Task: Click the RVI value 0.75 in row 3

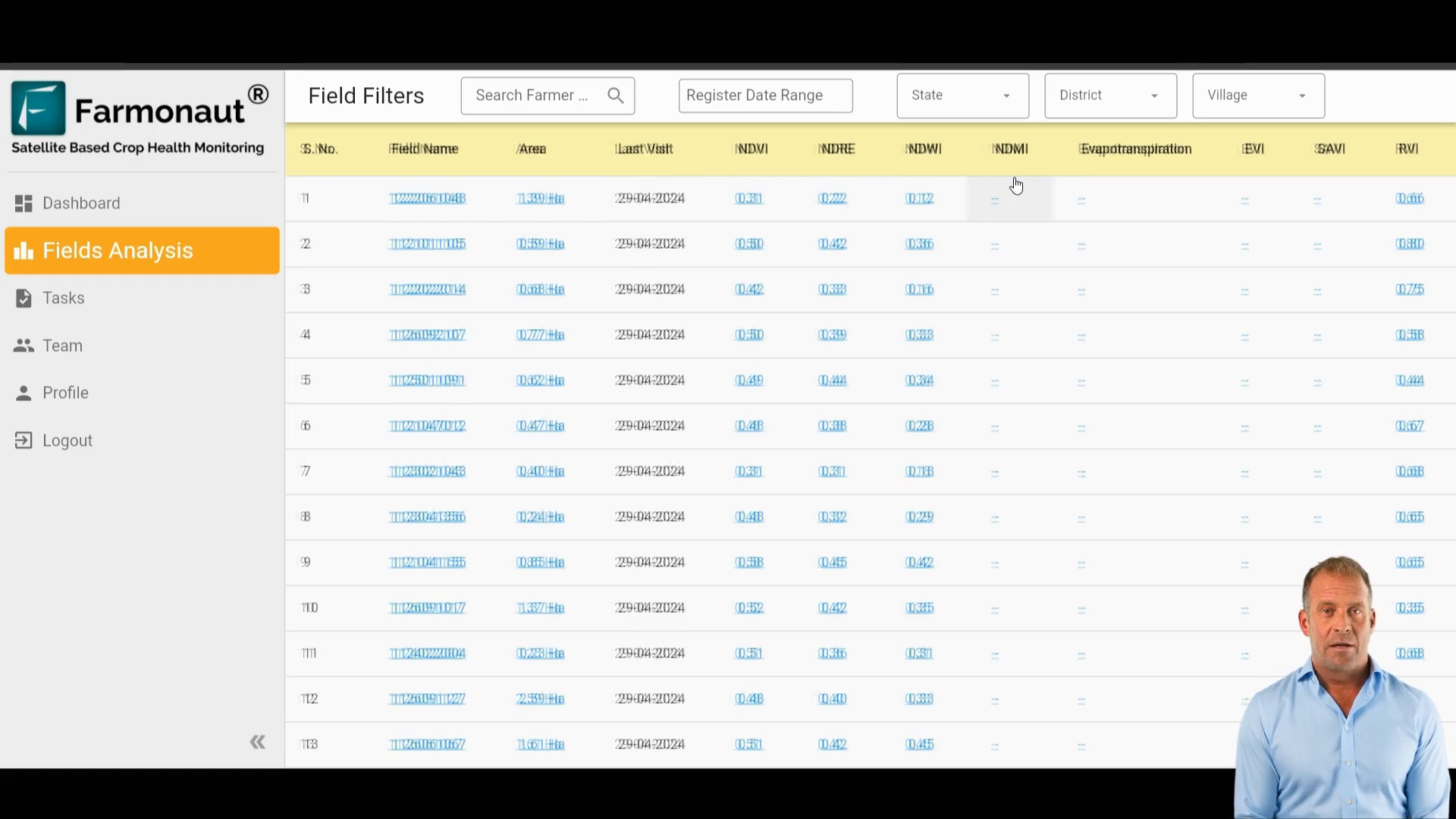Action: pyautogui.click(x=1410, y=290)
